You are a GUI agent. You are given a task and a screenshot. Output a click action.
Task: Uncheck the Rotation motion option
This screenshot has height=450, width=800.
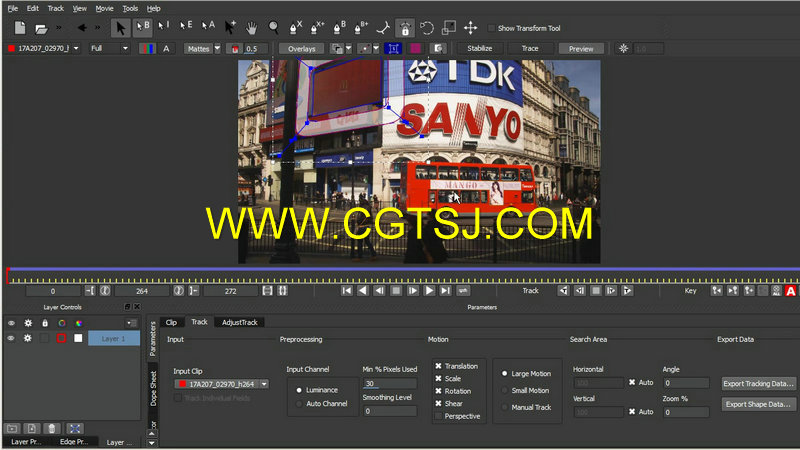pos(438,391)
